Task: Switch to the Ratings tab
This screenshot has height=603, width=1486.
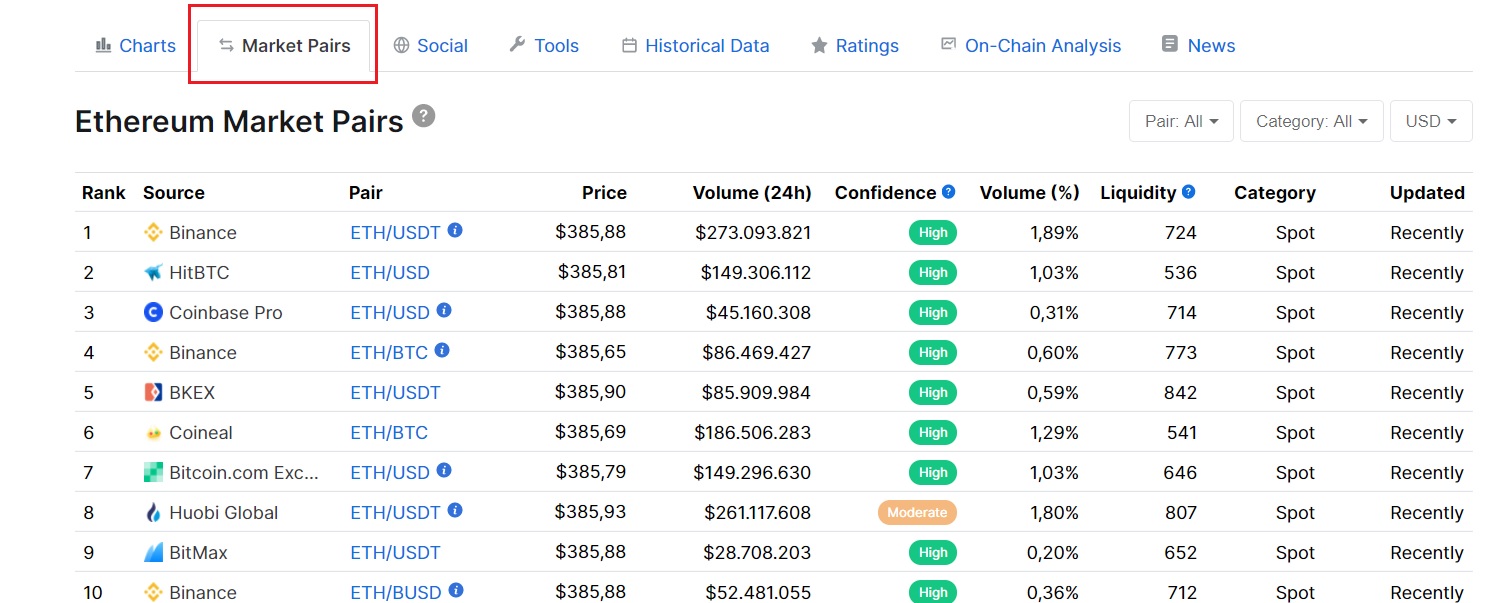Action: click(855, 46)
